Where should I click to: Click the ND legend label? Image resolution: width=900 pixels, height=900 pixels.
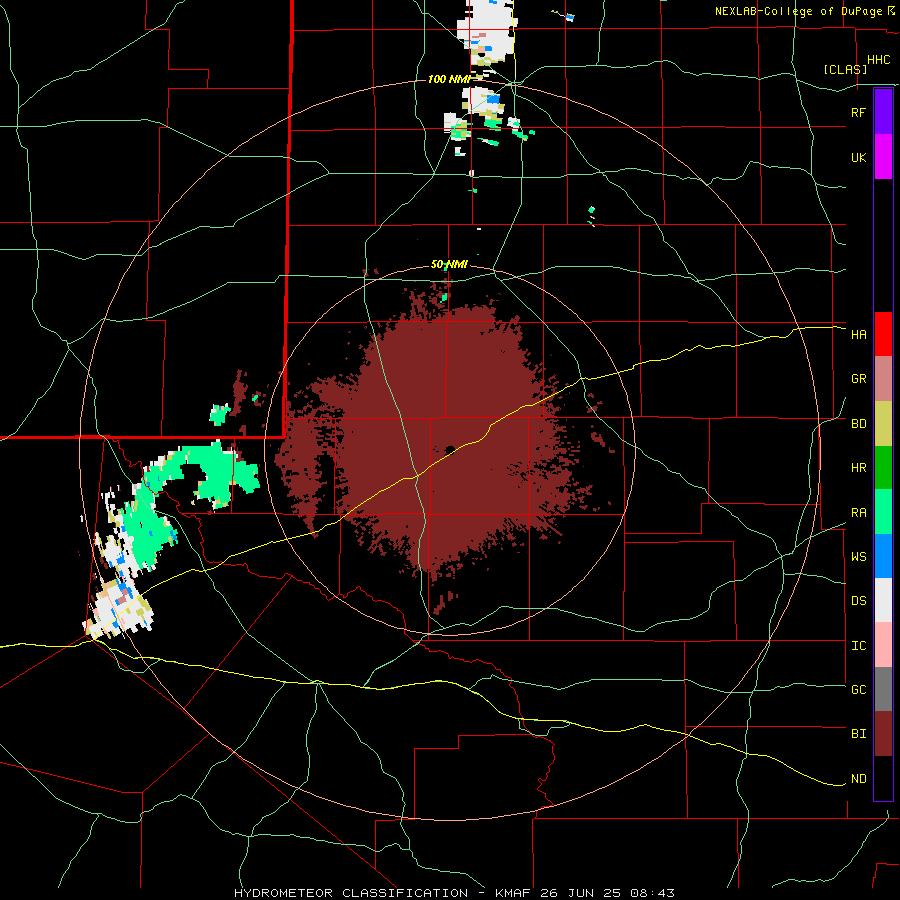click(x=858, y=779)
